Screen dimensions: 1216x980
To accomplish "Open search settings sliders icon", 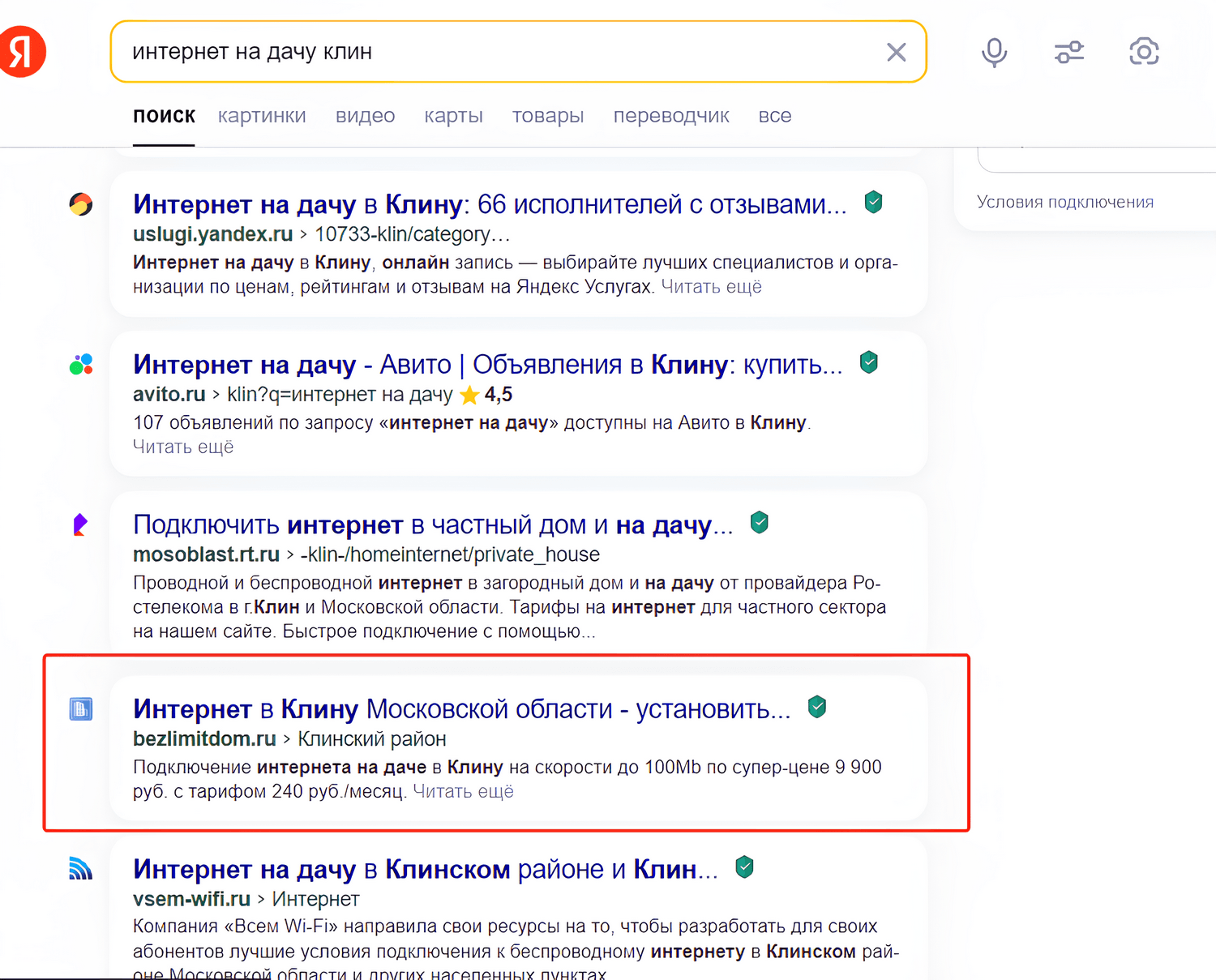I will [1069, 53].
